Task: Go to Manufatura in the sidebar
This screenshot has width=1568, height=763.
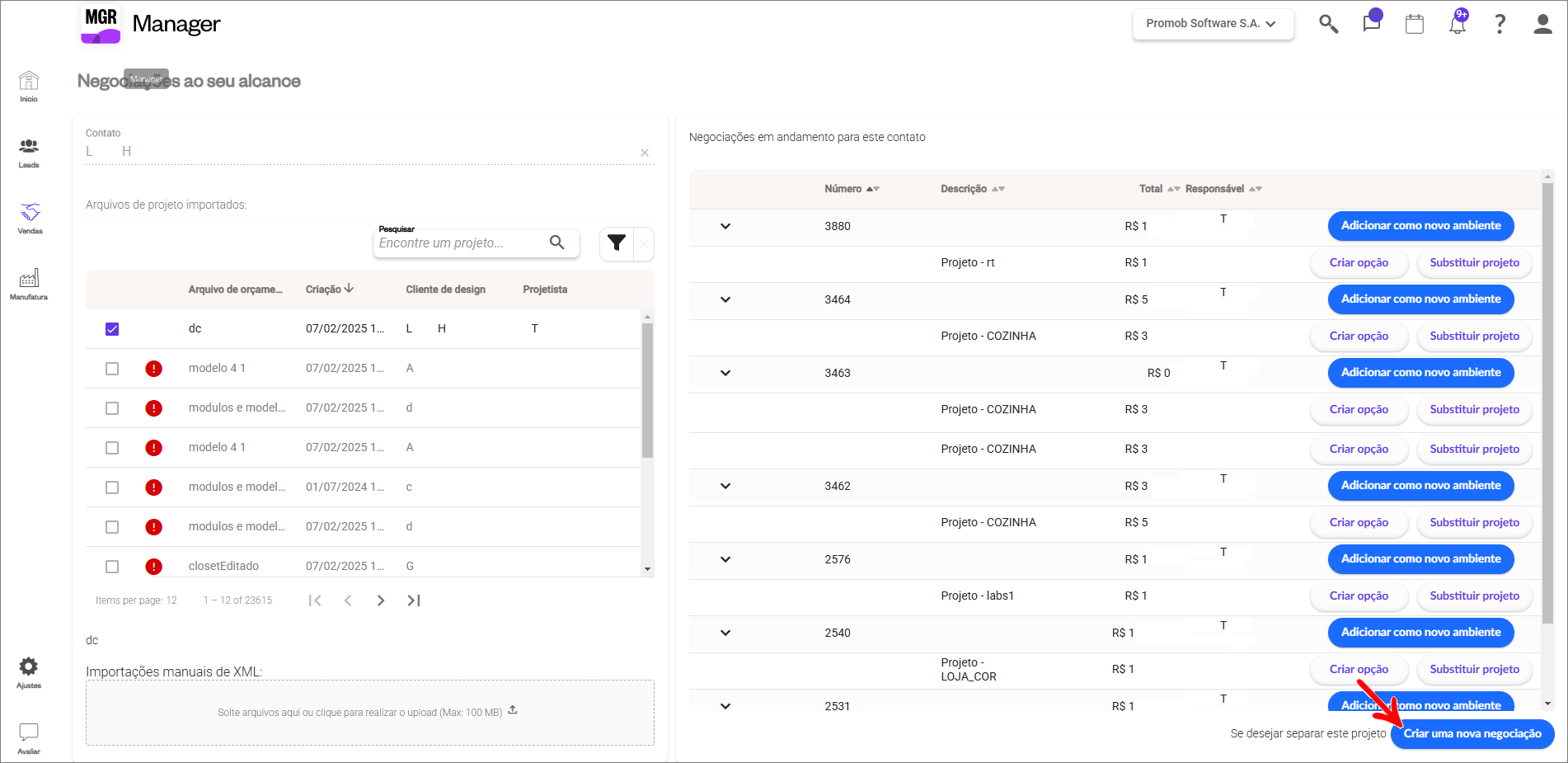Action: tap(29, 285)
